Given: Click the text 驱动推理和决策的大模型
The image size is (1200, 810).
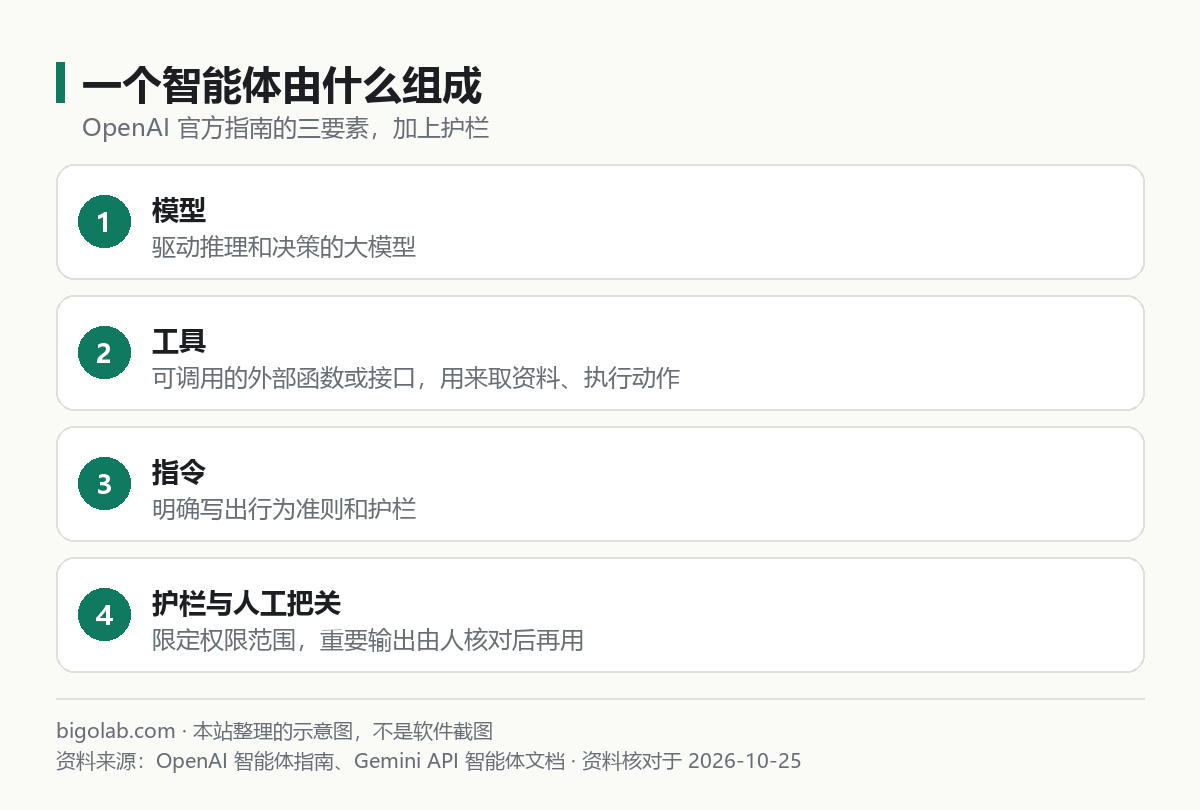Looking at the screenshot, I should (284, 246).
